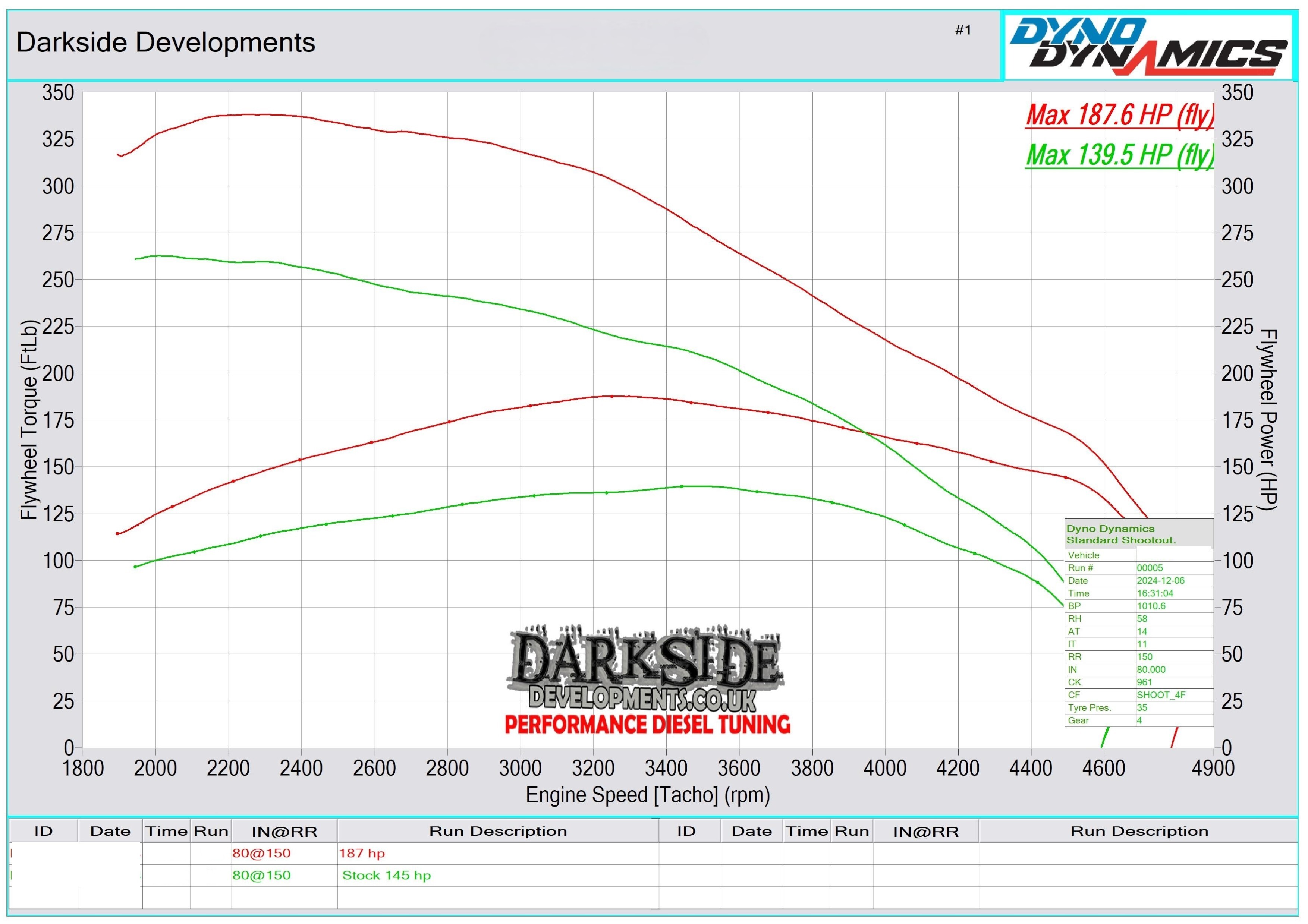
Task: Select the "Darkside Developments" title text
Action: pos(165,43)
